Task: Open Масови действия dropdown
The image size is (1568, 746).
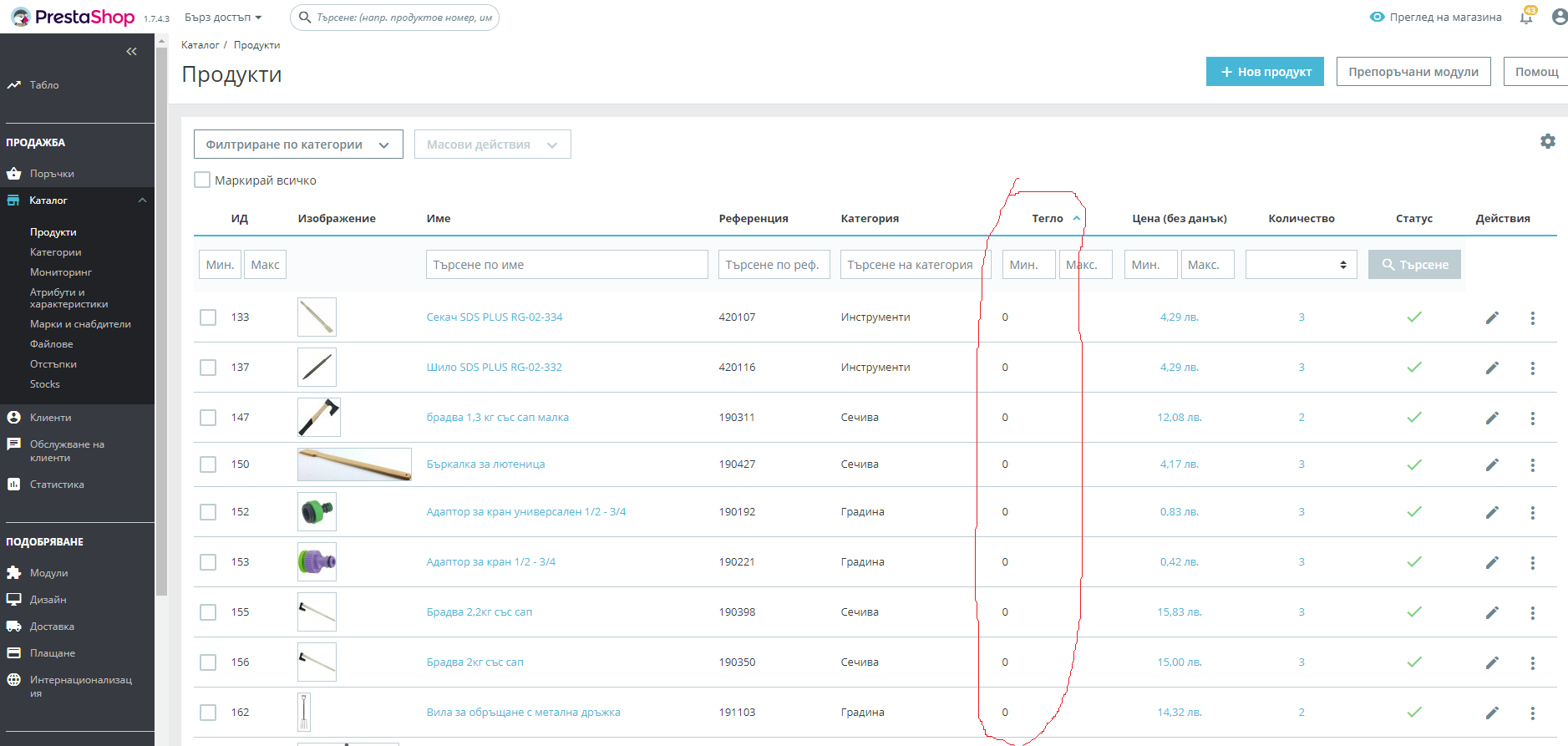Action: point(493,145)
